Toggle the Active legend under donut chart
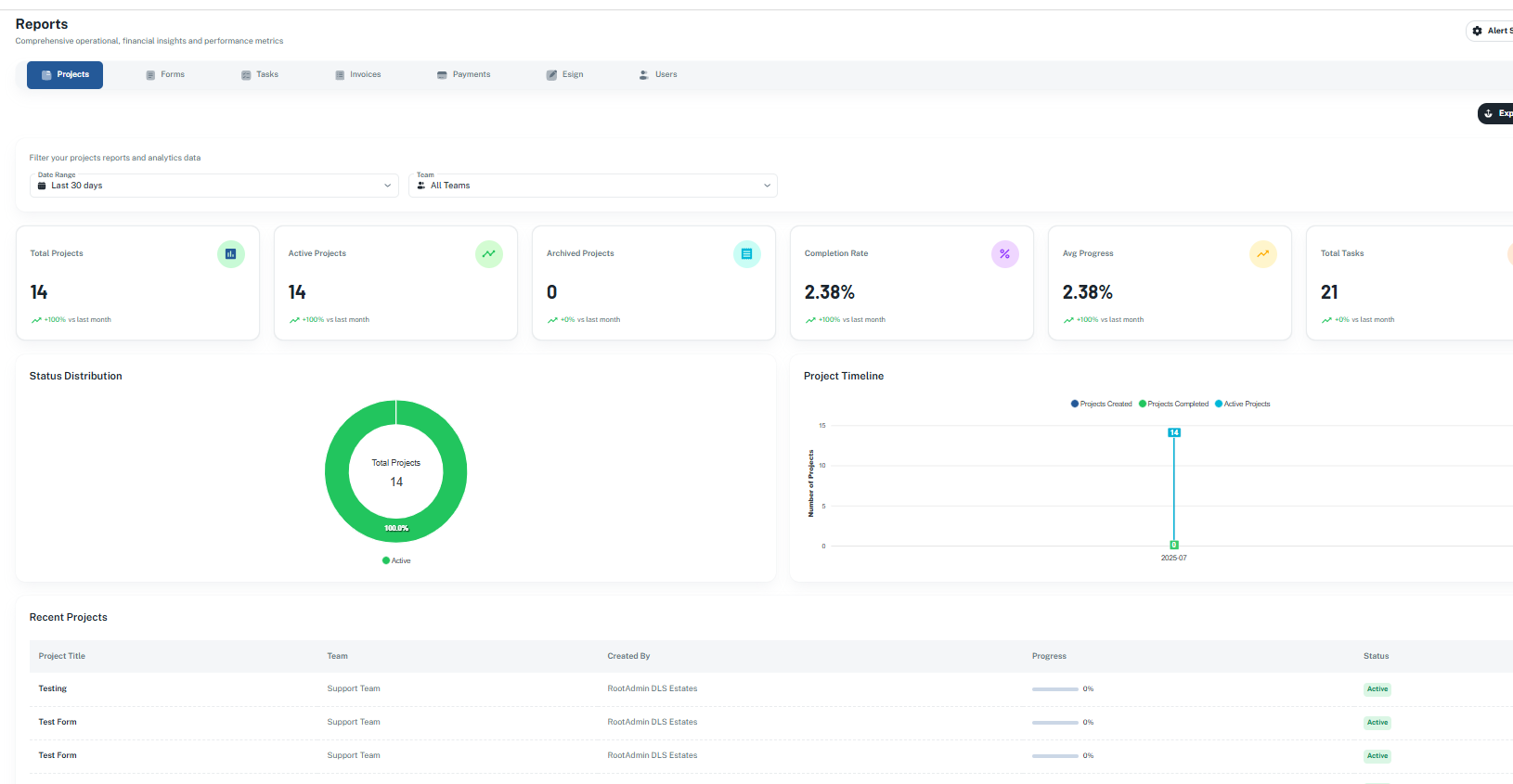The width and height of the screenshot is (1513, 784). click(396, 560)
